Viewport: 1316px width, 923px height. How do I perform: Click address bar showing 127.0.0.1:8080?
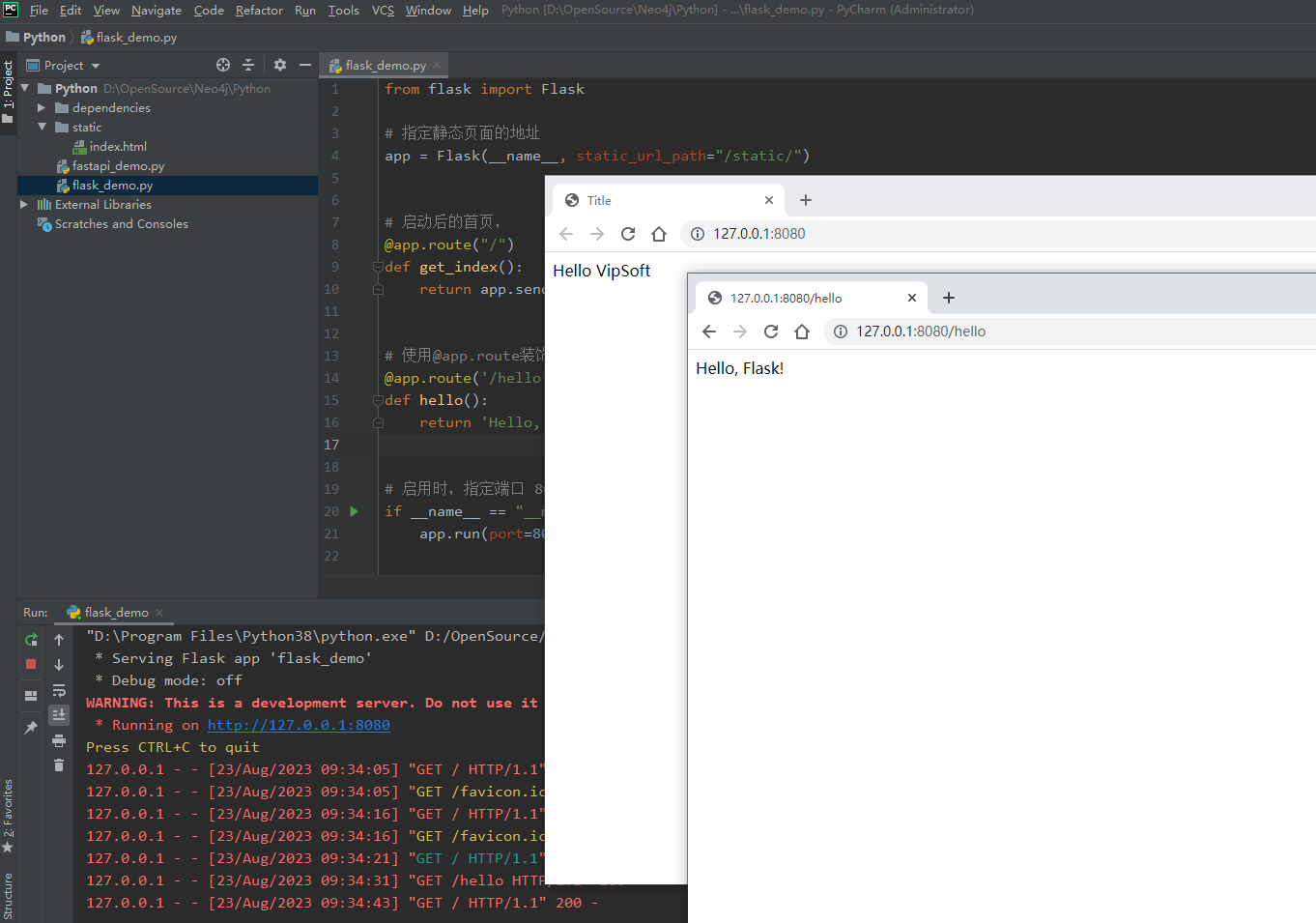pyautogui.click(x=999, y=234)
